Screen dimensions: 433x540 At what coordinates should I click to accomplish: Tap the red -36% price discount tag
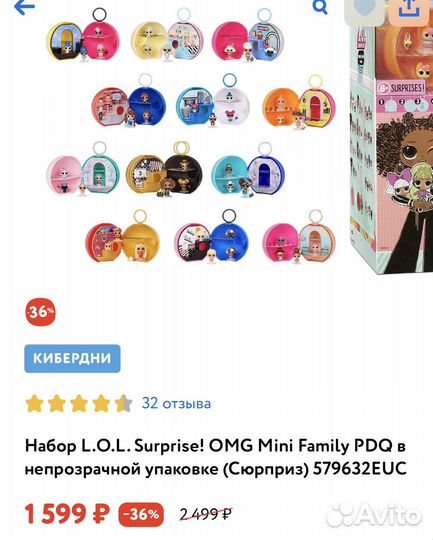pos(141,515)
